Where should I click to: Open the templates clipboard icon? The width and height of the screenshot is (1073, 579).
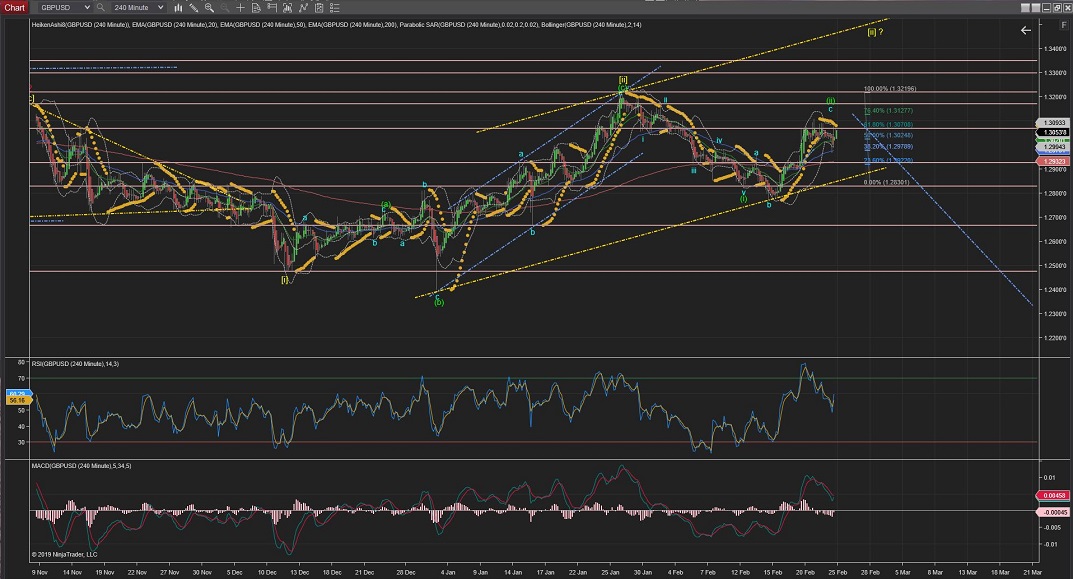tap(318, 8)
